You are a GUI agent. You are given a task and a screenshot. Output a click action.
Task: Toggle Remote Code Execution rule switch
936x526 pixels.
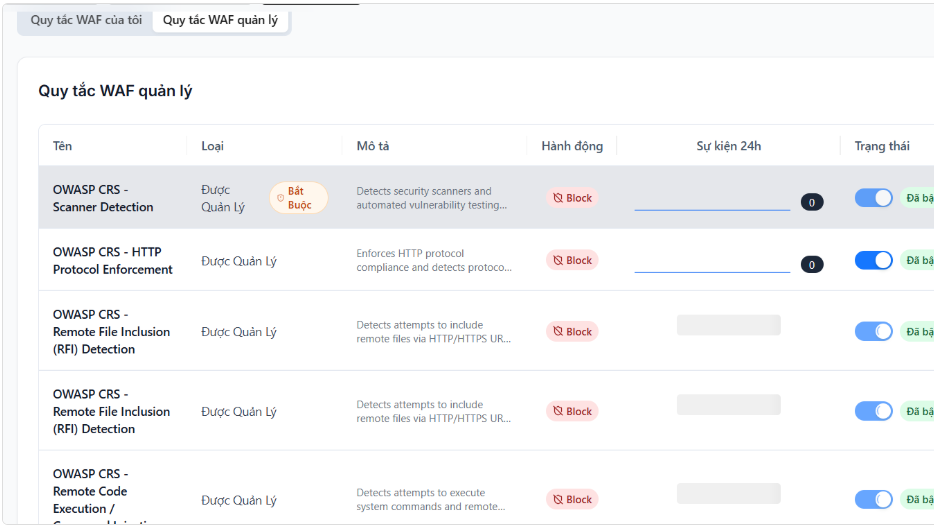pos(873,499)
